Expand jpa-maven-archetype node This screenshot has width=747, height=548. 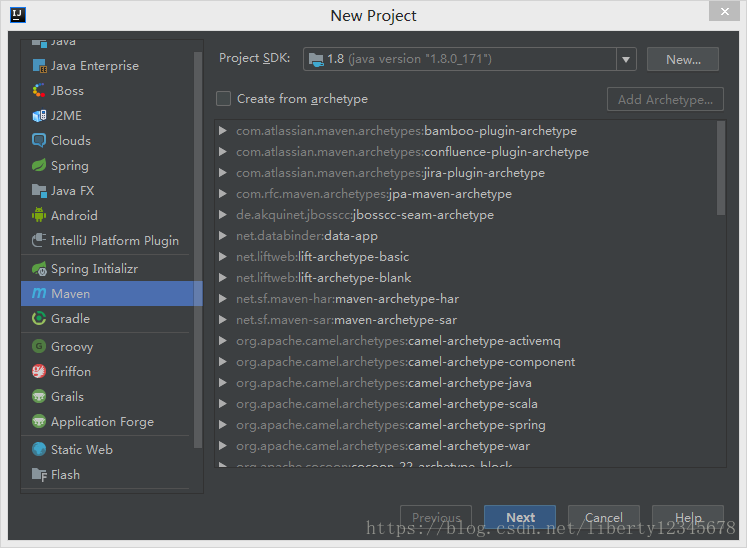point(222,193)
